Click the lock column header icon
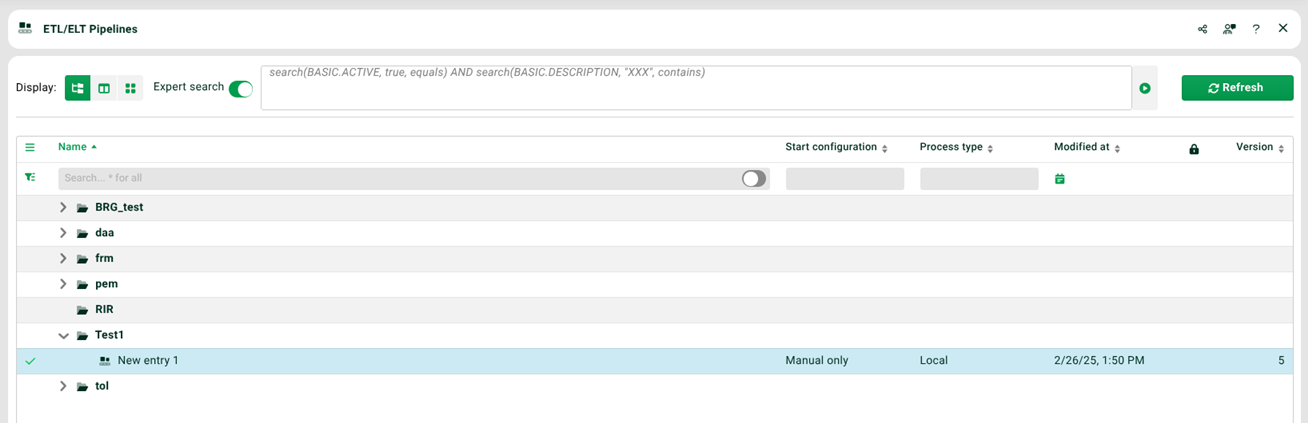The height and width of the screenshot is (423, 1308). 1194,149
